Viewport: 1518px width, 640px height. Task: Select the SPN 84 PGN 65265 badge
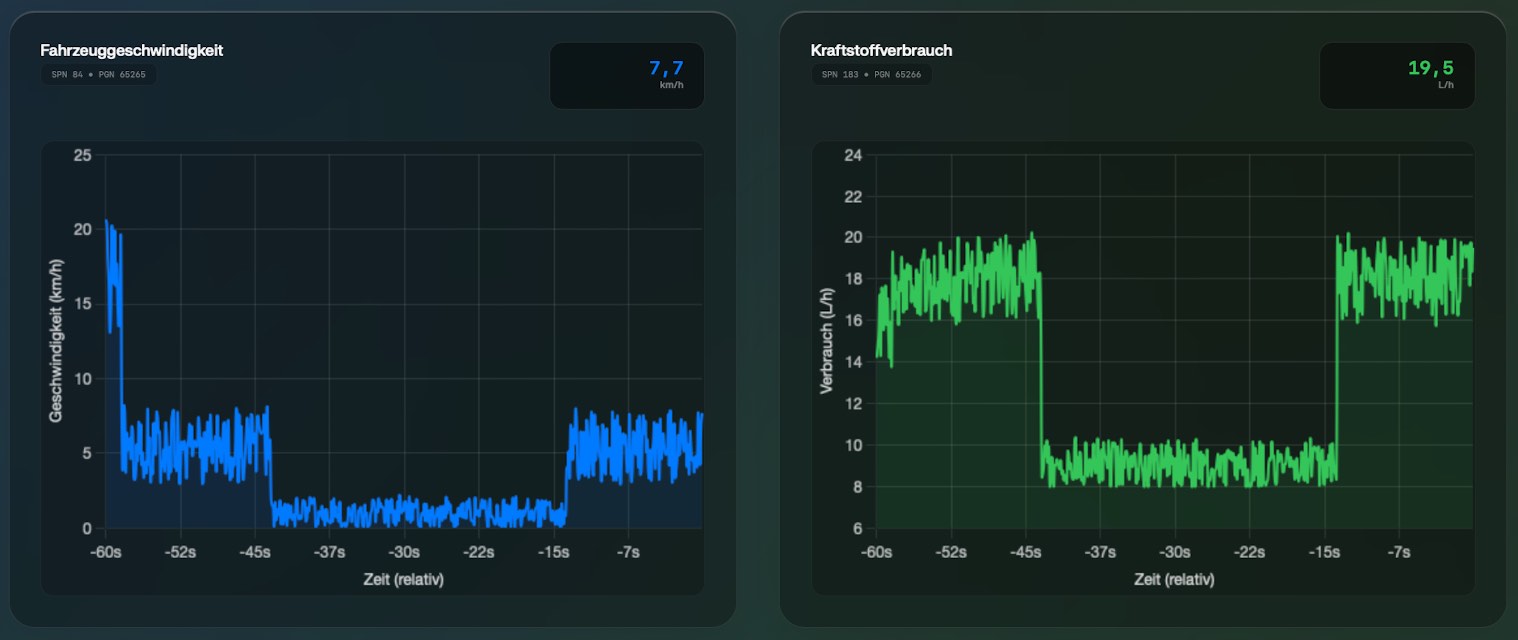(98, 75)
